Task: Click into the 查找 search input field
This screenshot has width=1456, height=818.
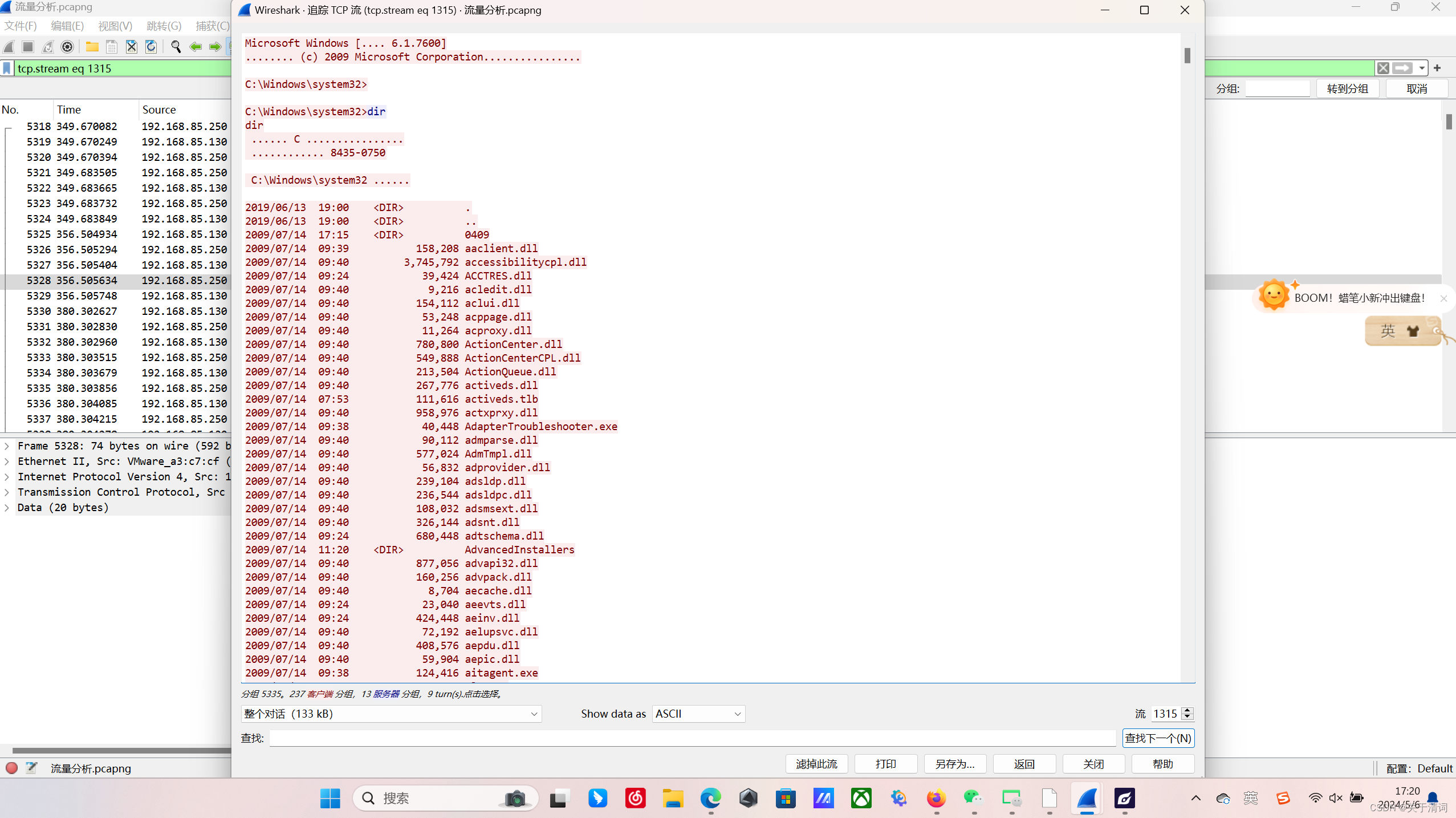Action: coord(692,738)
